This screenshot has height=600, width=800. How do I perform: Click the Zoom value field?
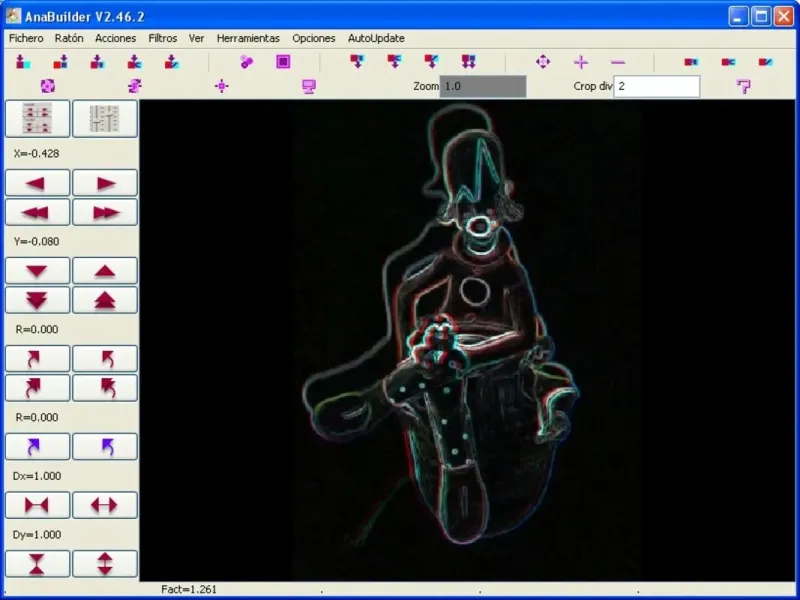coord(483,87)
